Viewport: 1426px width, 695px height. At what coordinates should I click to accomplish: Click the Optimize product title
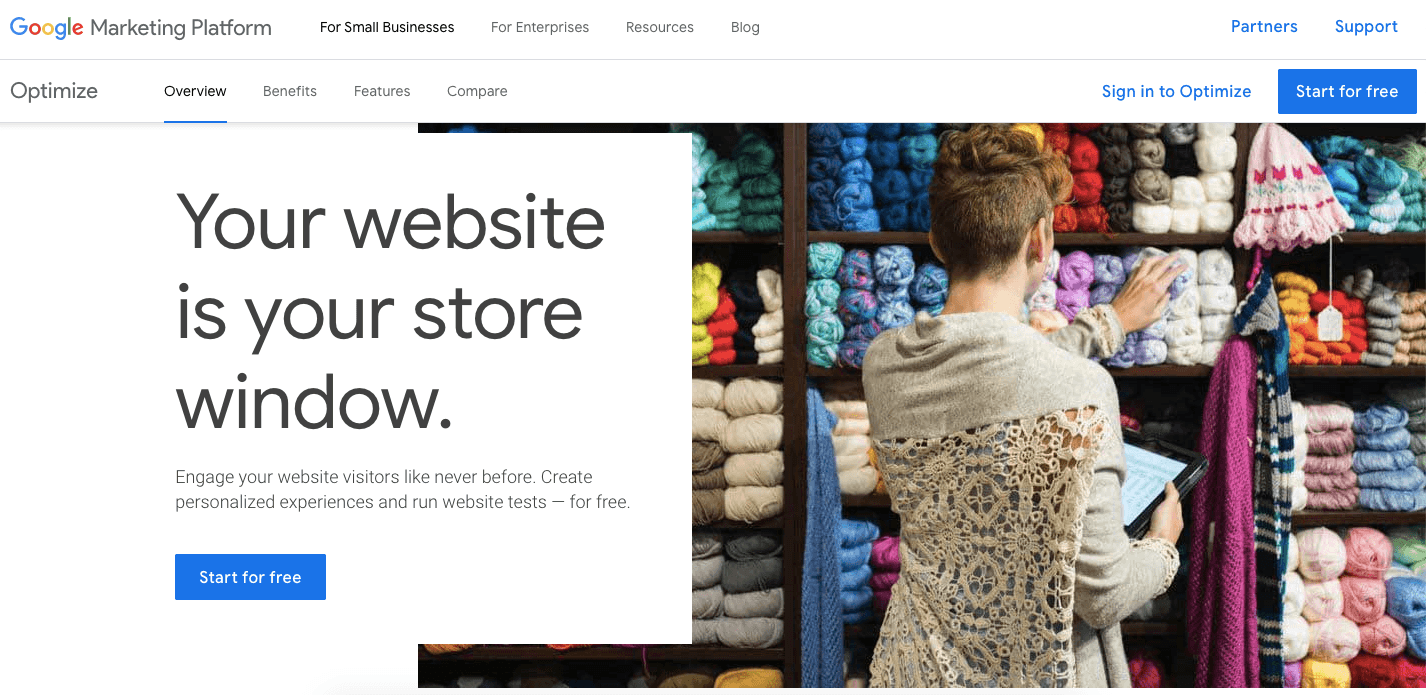pos(54,91)
